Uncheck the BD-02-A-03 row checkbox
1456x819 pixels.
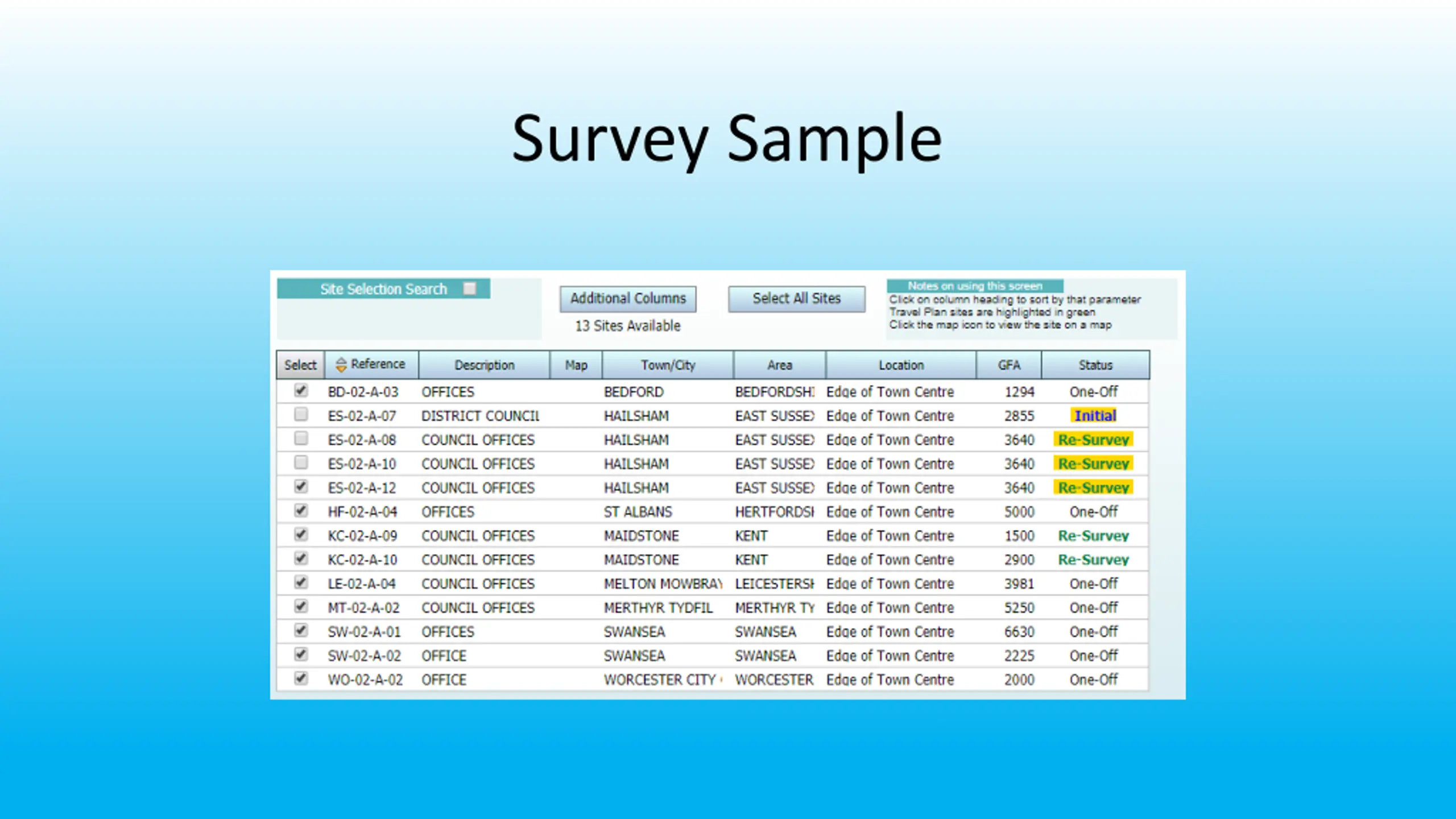(301, 390)
